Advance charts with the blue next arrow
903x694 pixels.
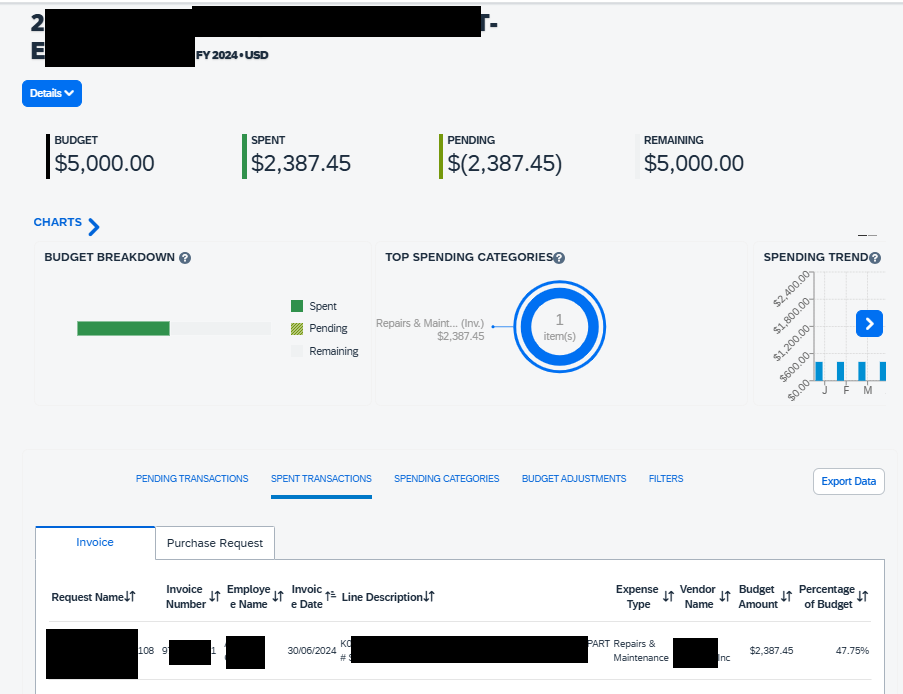click(870, 324)
